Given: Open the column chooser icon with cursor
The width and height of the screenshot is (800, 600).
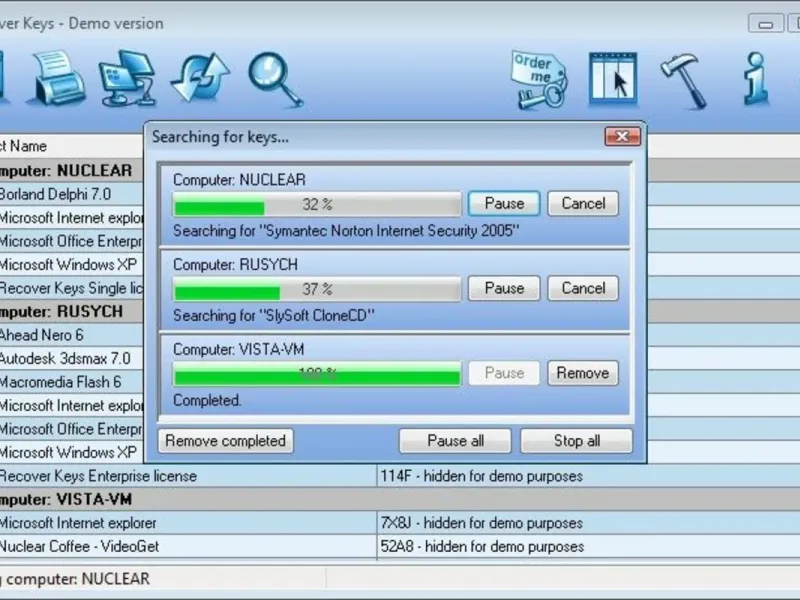Looking at the screenshot, I should click(612, 79).
